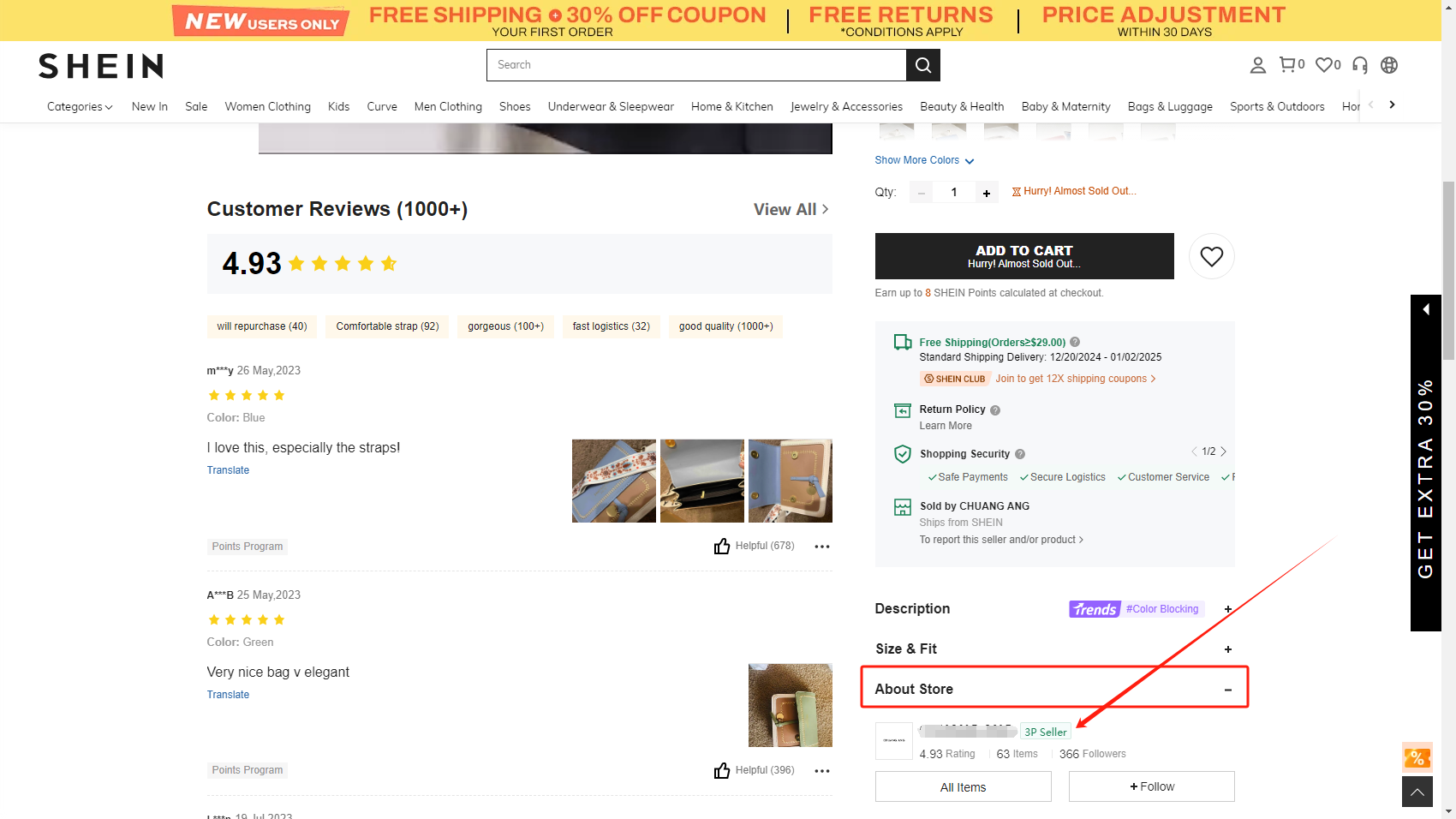Click in the Search input field
The width and height of the screenshot is (1456, 819).
[x=696, y=65]
